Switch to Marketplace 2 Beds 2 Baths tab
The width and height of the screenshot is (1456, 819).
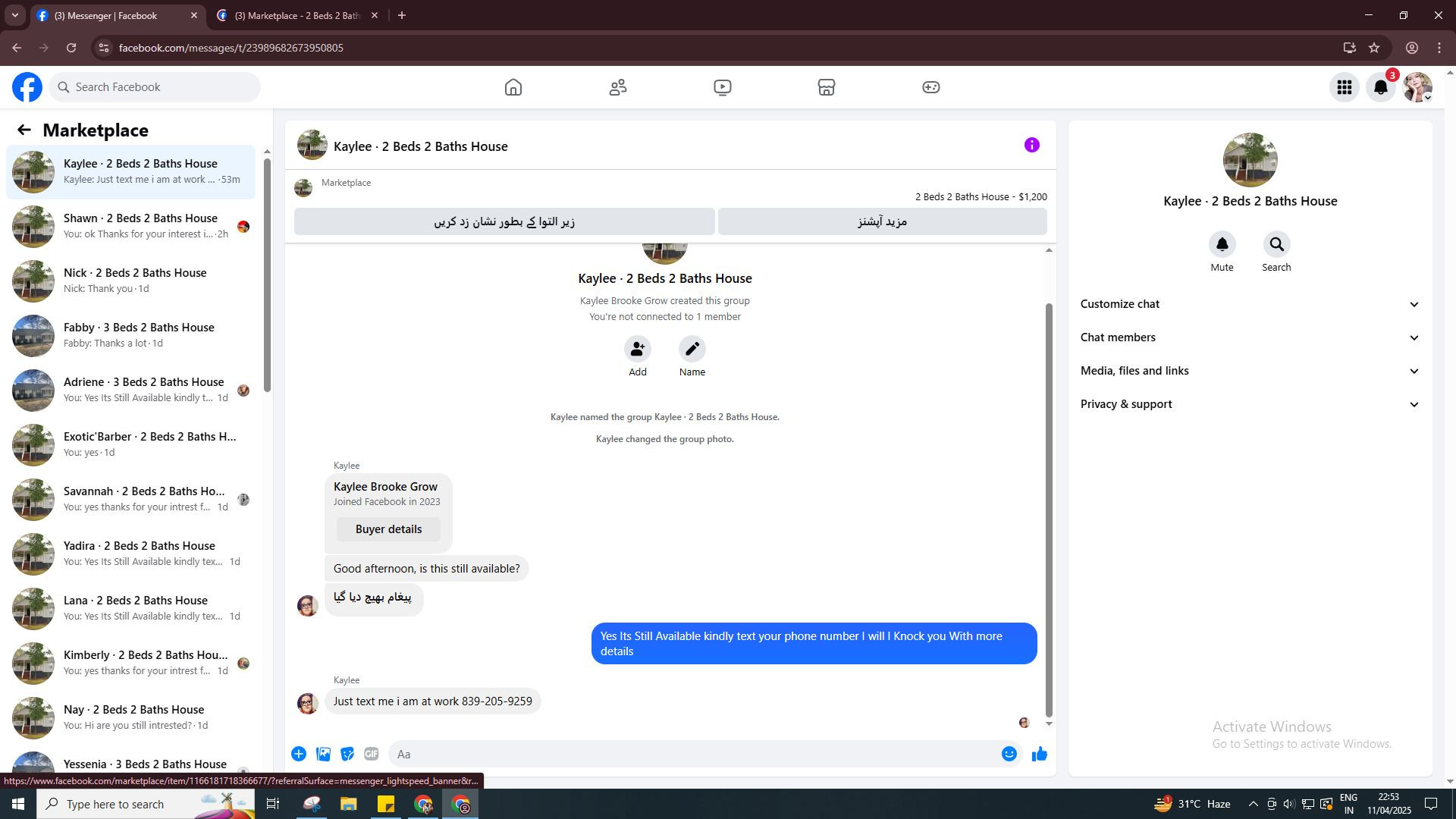297,15
